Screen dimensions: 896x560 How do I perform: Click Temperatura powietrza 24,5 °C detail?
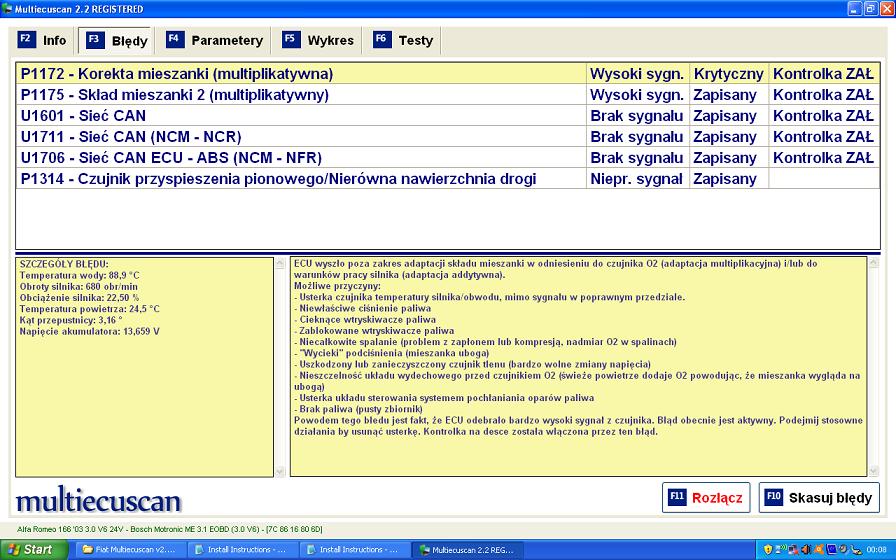(x=90, y=309)
